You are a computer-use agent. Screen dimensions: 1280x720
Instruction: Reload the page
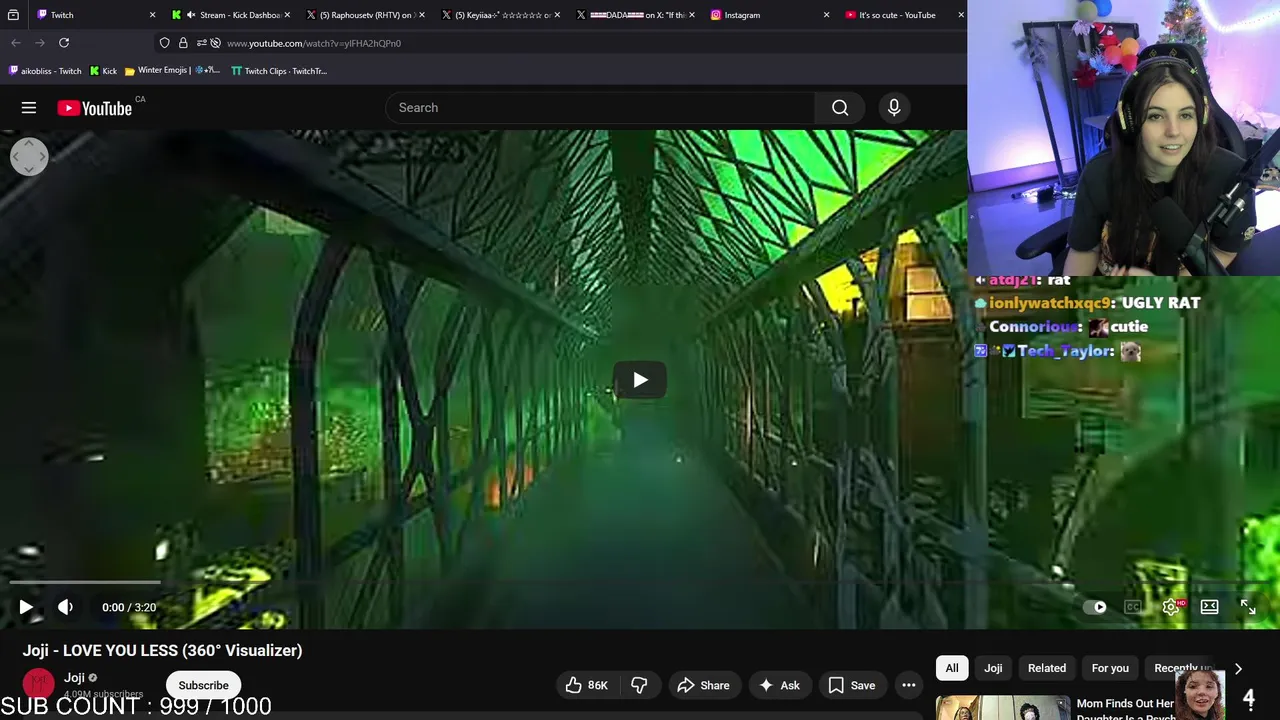point(64,43)
